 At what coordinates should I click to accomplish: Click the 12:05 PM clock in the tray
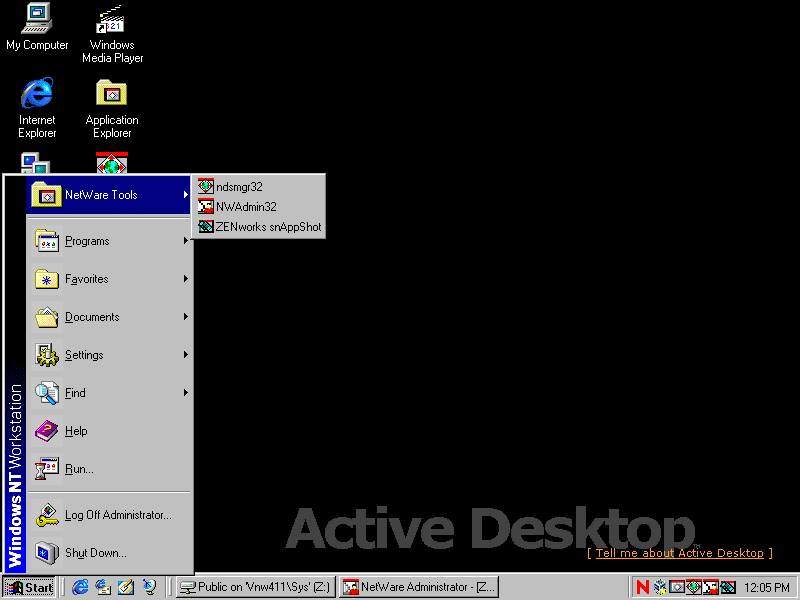tap(766, 588)
